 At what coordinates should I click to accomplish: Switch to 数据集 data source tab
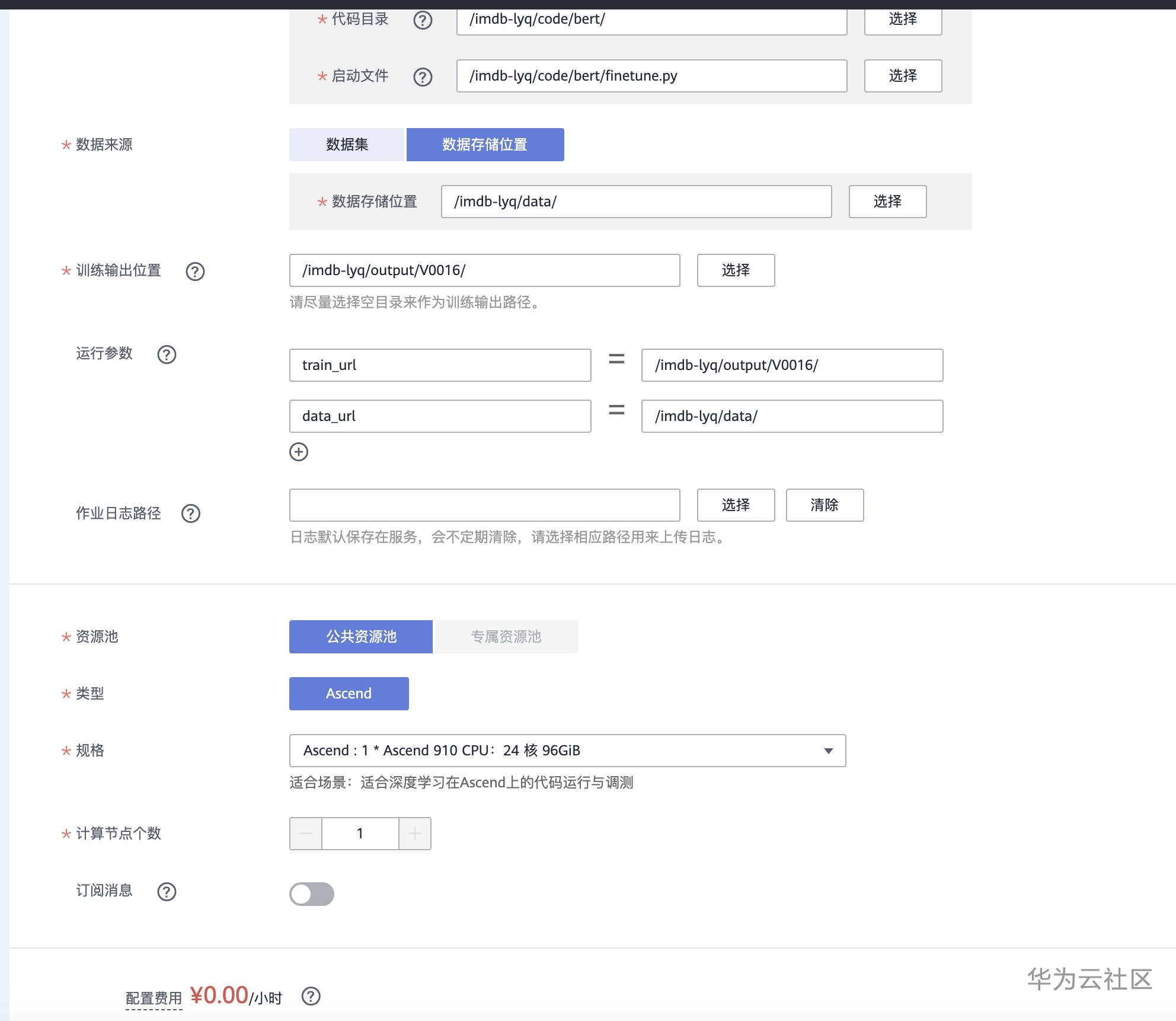click(347, 145)
